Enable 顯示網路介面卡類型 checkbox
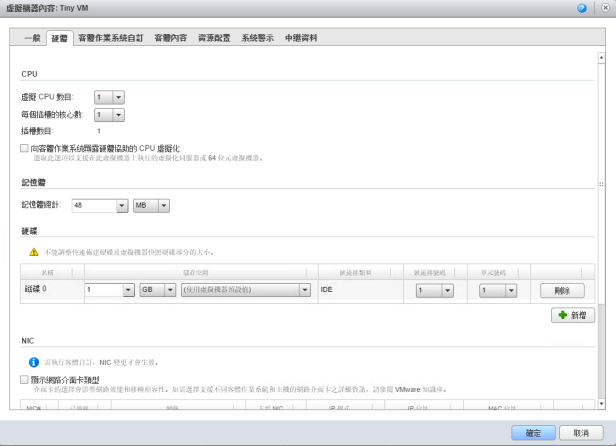616x446 pixels. [24, 380]
